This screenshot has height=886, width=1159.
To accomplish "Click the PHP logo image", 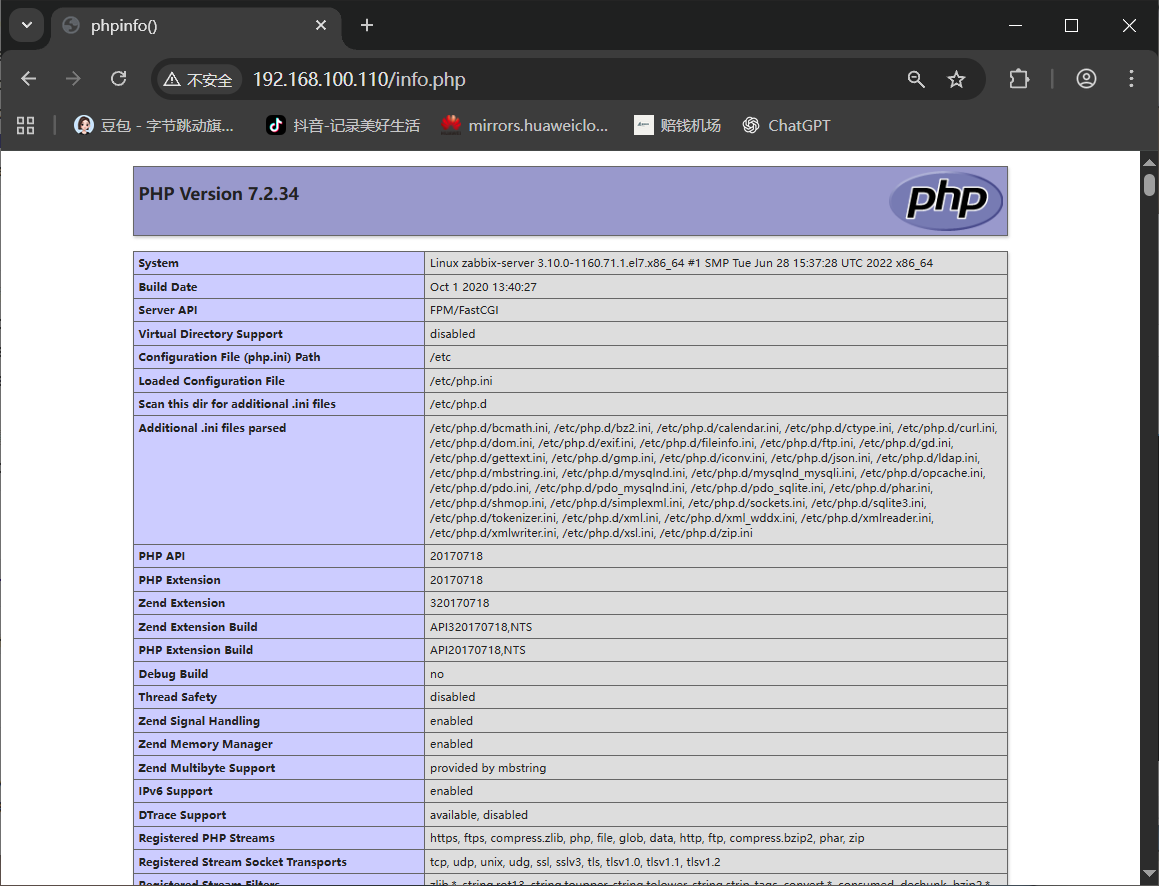I will pyautogui.click(x=946, y=200).
